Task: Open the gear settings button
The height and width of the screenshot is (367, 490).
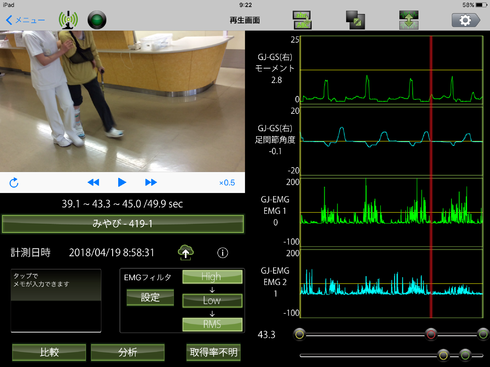Action: point(466,20)
